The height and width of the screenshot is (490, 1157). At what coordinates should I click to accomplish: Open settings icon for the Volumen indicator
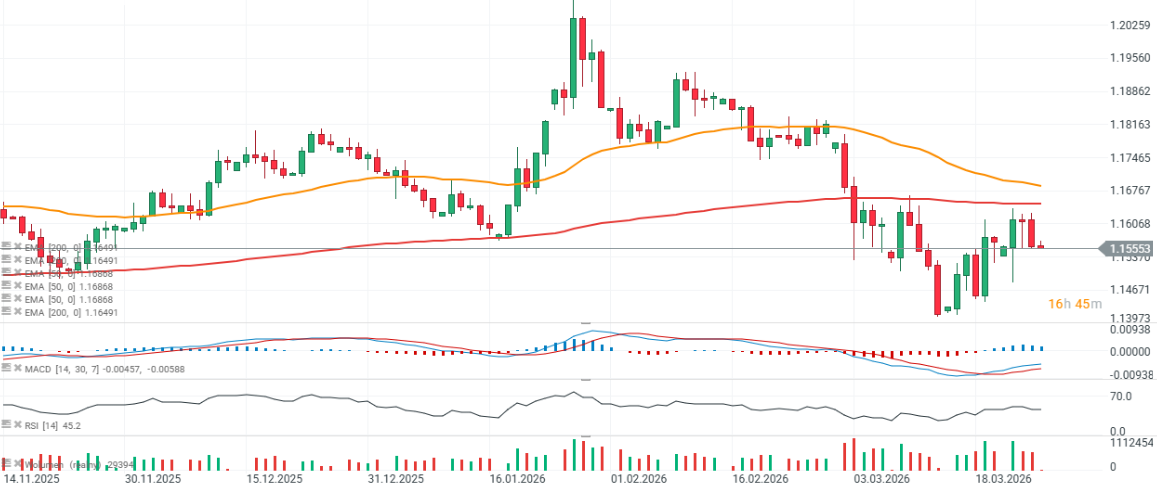tap(6, 464)
